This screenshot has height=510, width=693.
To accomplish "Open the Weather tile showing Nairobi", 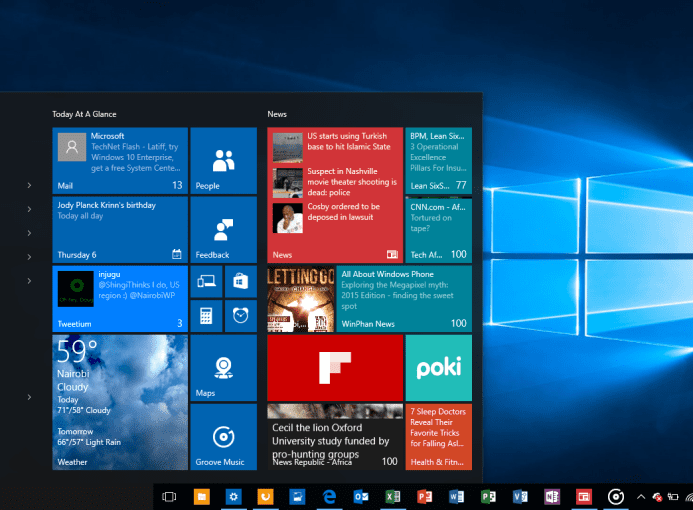I will tap(119, 402).
